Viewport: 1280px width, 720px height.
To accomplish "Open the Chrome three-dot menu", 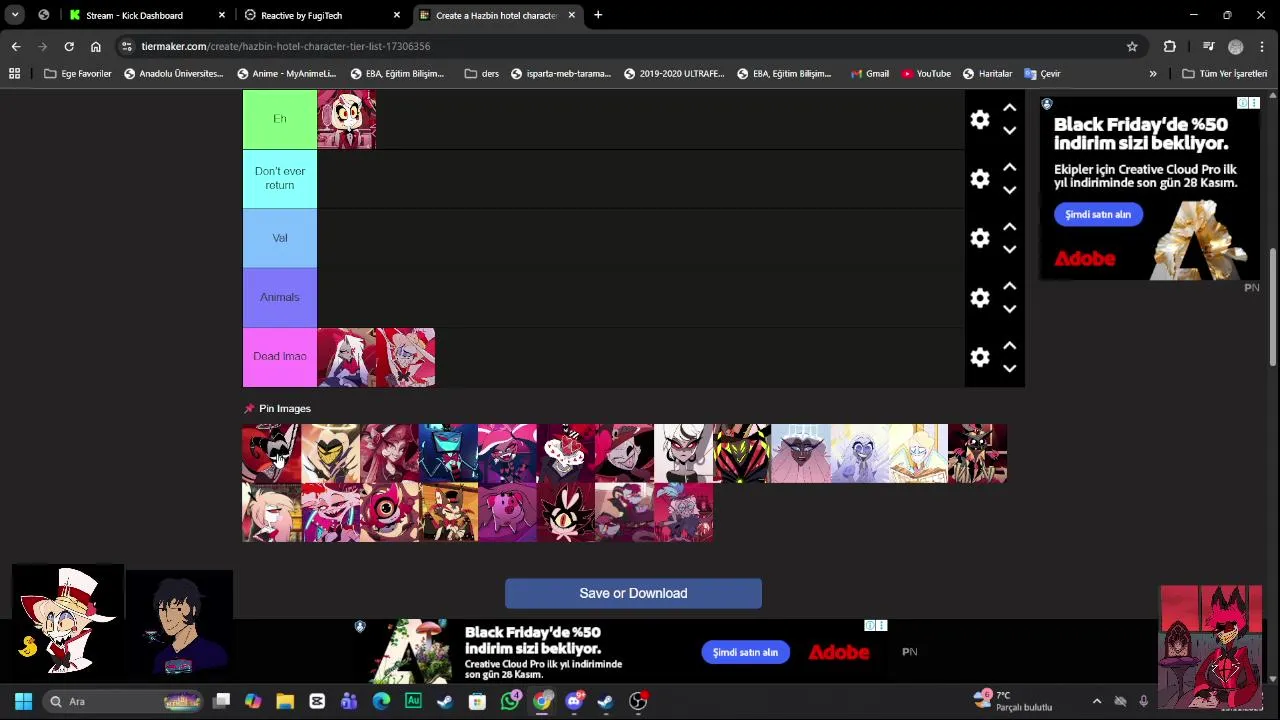I will (x=1263, y=46).
